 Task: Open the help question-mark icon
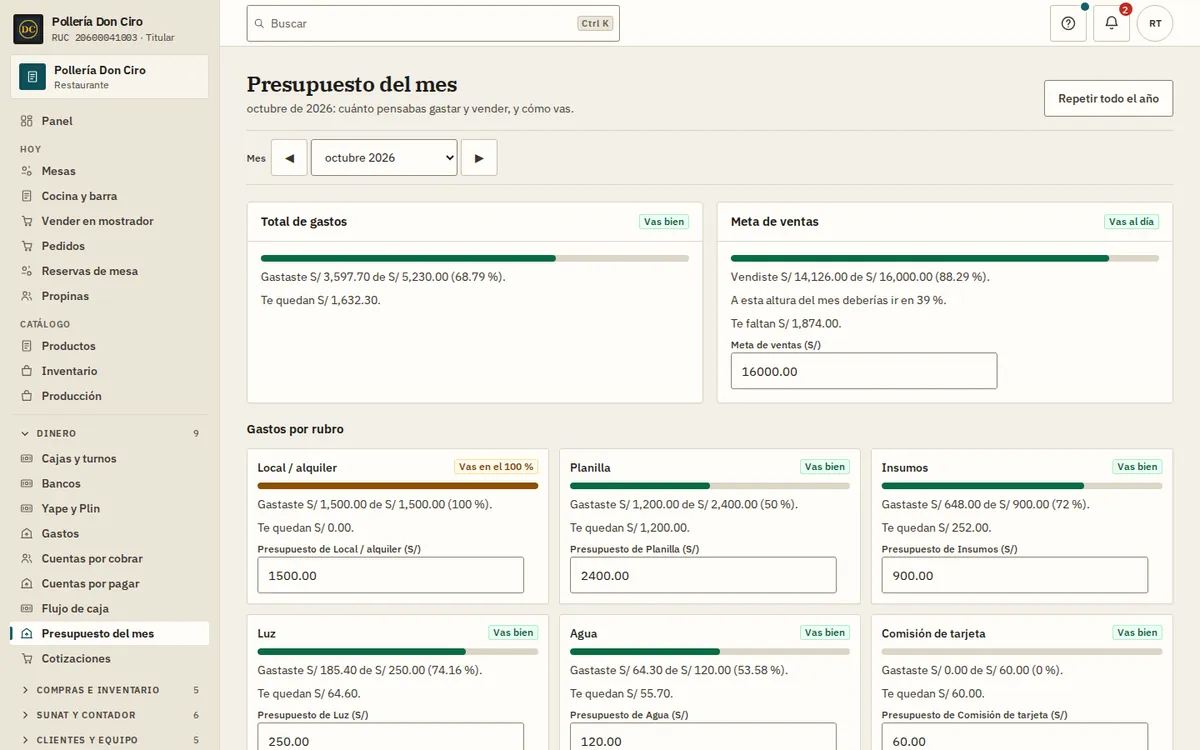pyautogui.click(x=1068, y=23)
